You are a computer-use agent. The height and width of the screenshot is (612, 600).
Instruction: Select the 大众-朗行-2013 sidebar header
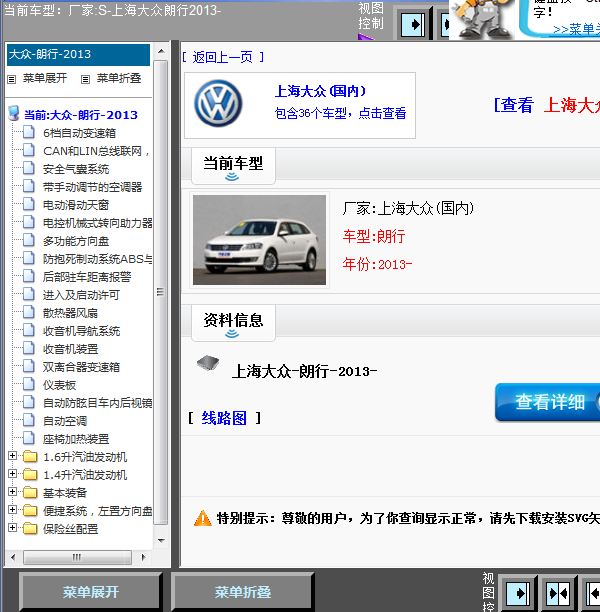[78, 54]
